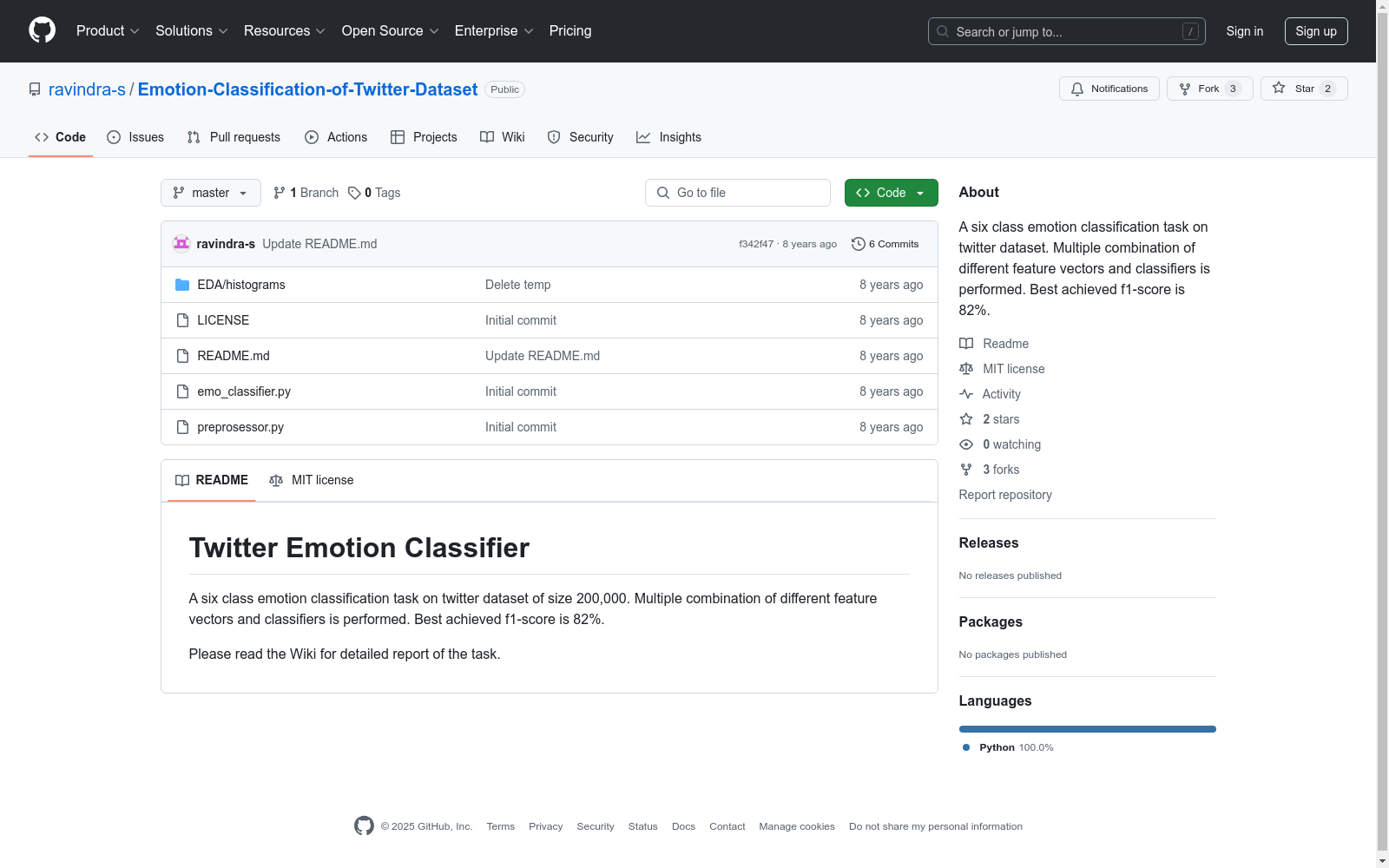Fork this repository
1389x868 pixels.
(1209, 89)
